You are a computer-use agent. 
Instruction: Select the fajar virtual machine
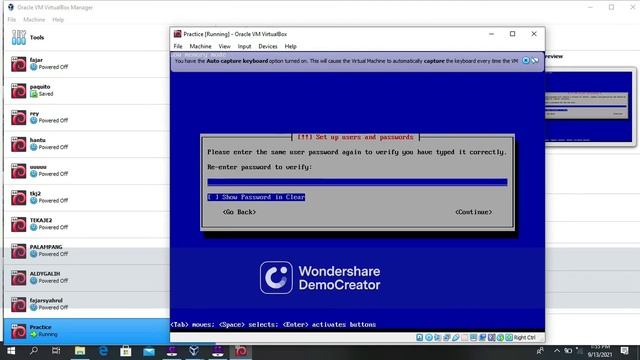pos(87,64)
